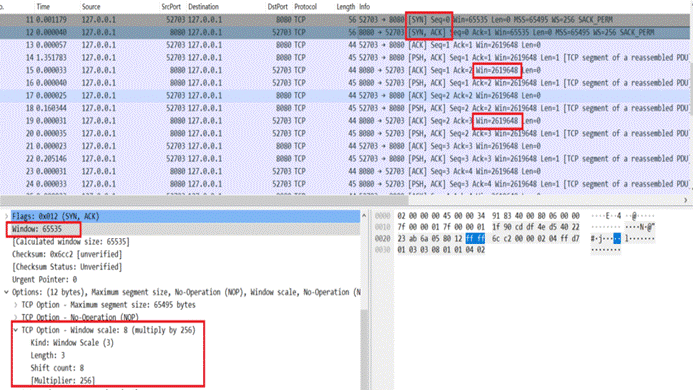Collapse the Options (12 bytes) node
The width and height of the screenshot is (693, 390).
6,292
